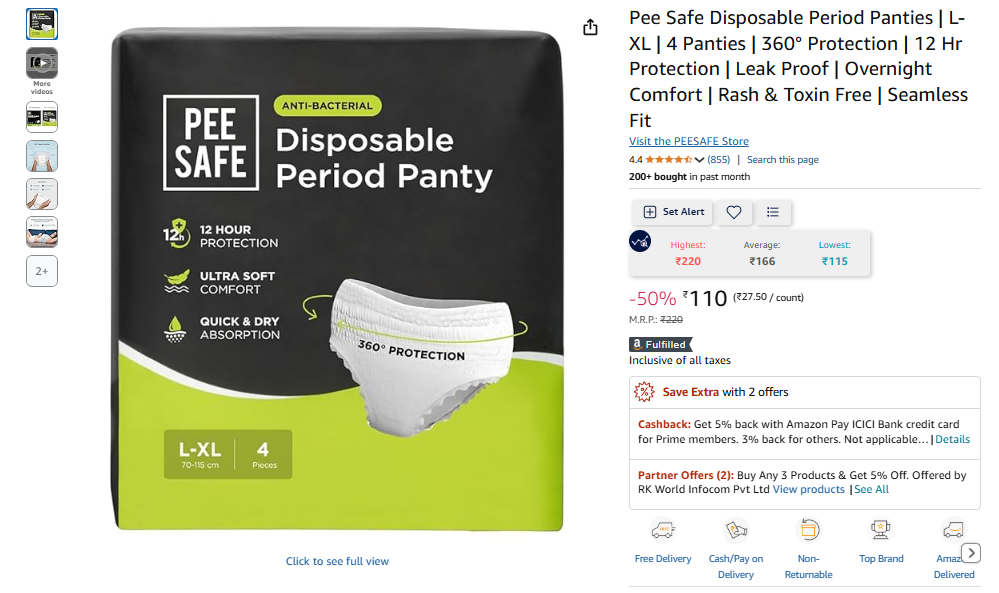Click the share icon above product image
Image resolution: width=999 pixels, height=593 pixels.
click(x=590, y=27)
